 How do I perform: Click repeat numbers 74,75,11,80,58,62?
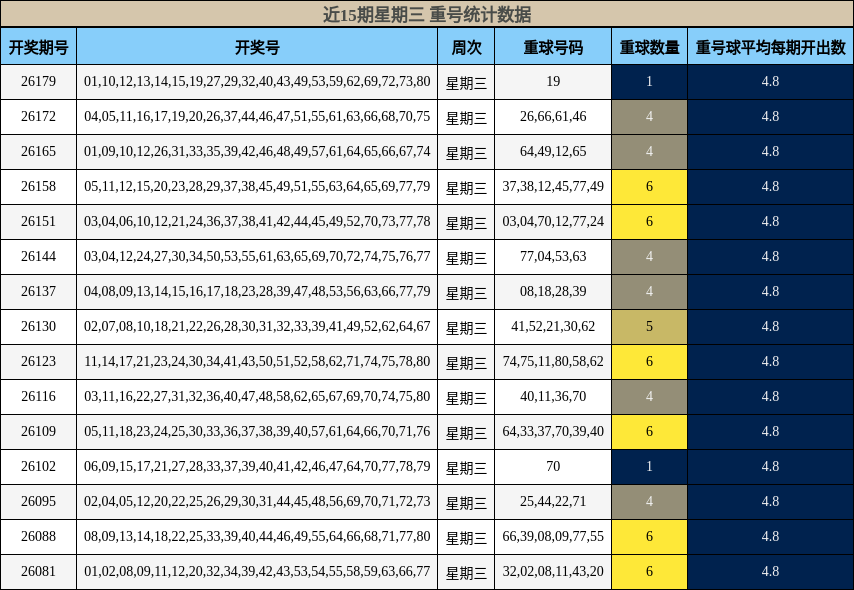(553, 361)
